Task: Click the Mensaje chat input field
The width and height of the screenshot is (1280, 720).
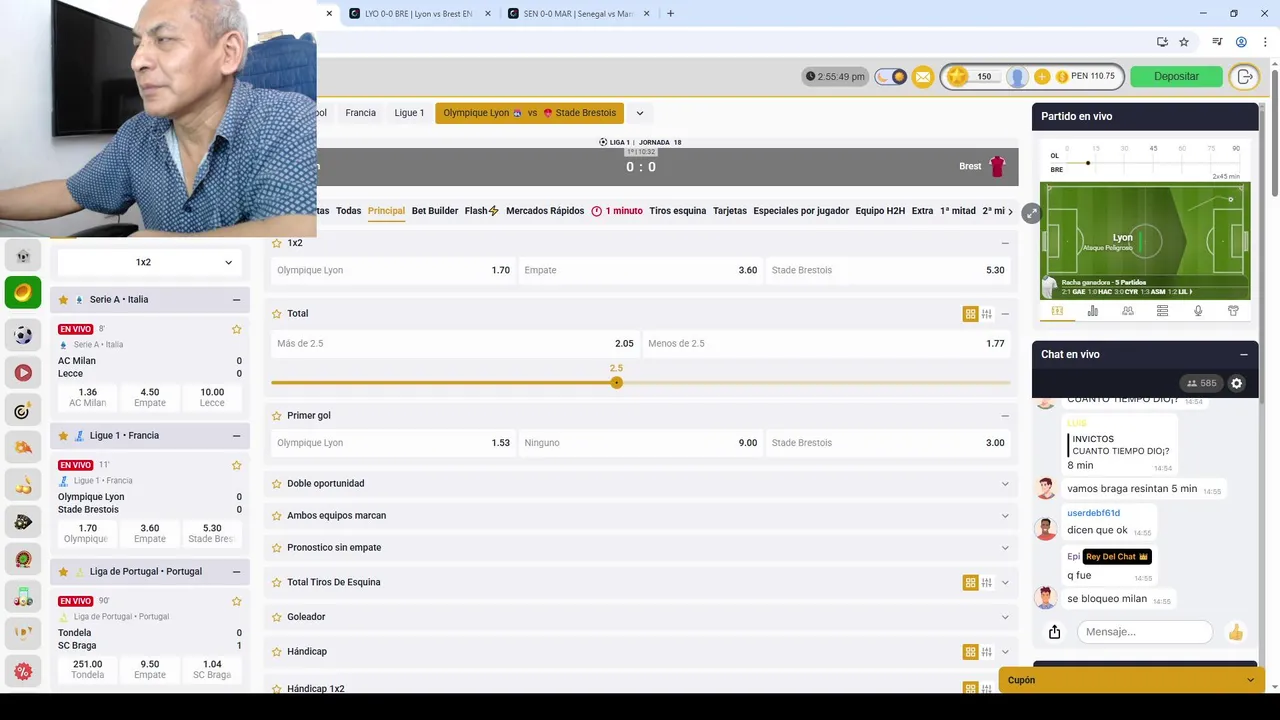Action: 1144,632
